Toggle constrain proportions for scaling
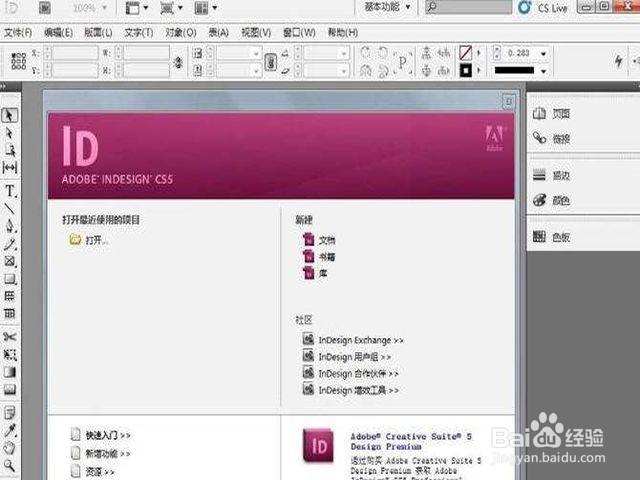 (x=271, y=62)
